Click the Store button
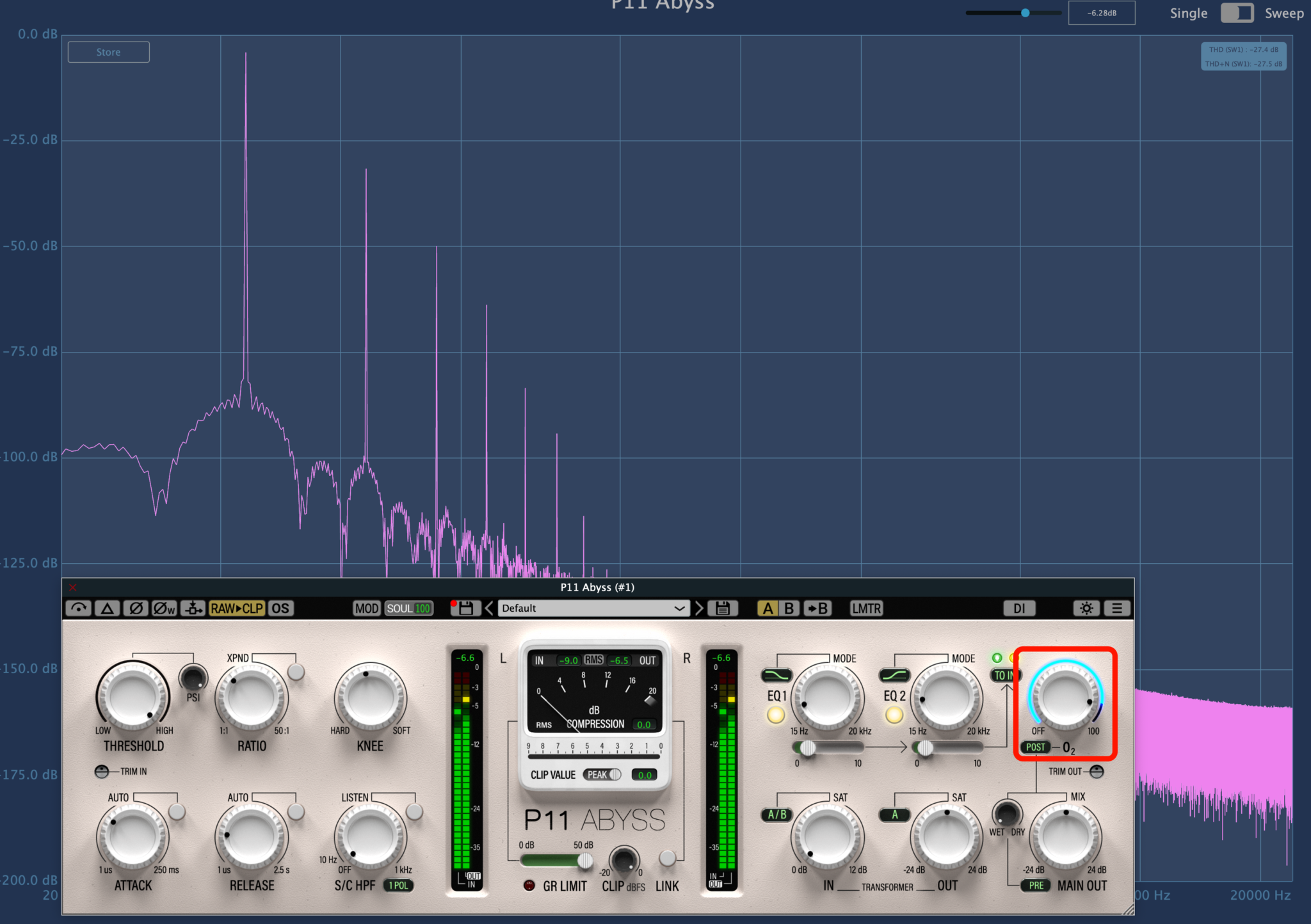 point(108,52)
